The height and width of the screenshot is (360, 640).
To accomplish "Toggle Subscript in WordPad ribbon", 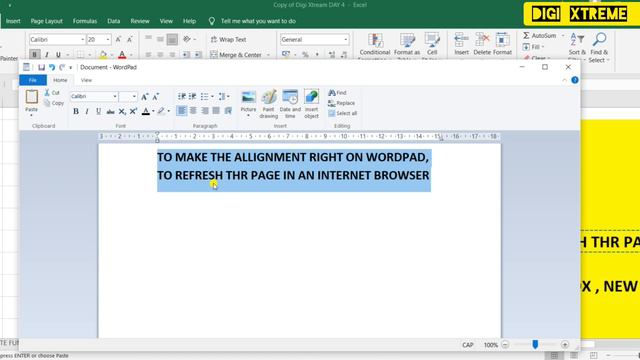I will (x=122, y=111).
